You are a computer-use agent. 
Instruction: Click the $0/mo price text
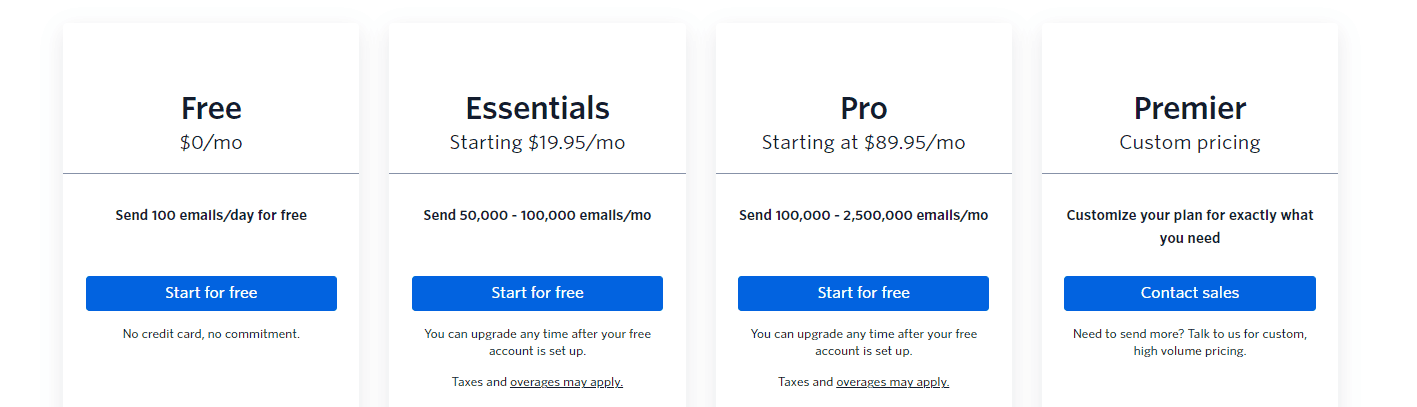click(x=211, y=143)
